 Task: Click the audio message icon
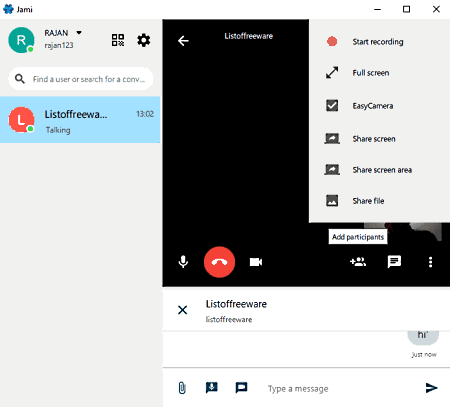[x=212, y=387]
